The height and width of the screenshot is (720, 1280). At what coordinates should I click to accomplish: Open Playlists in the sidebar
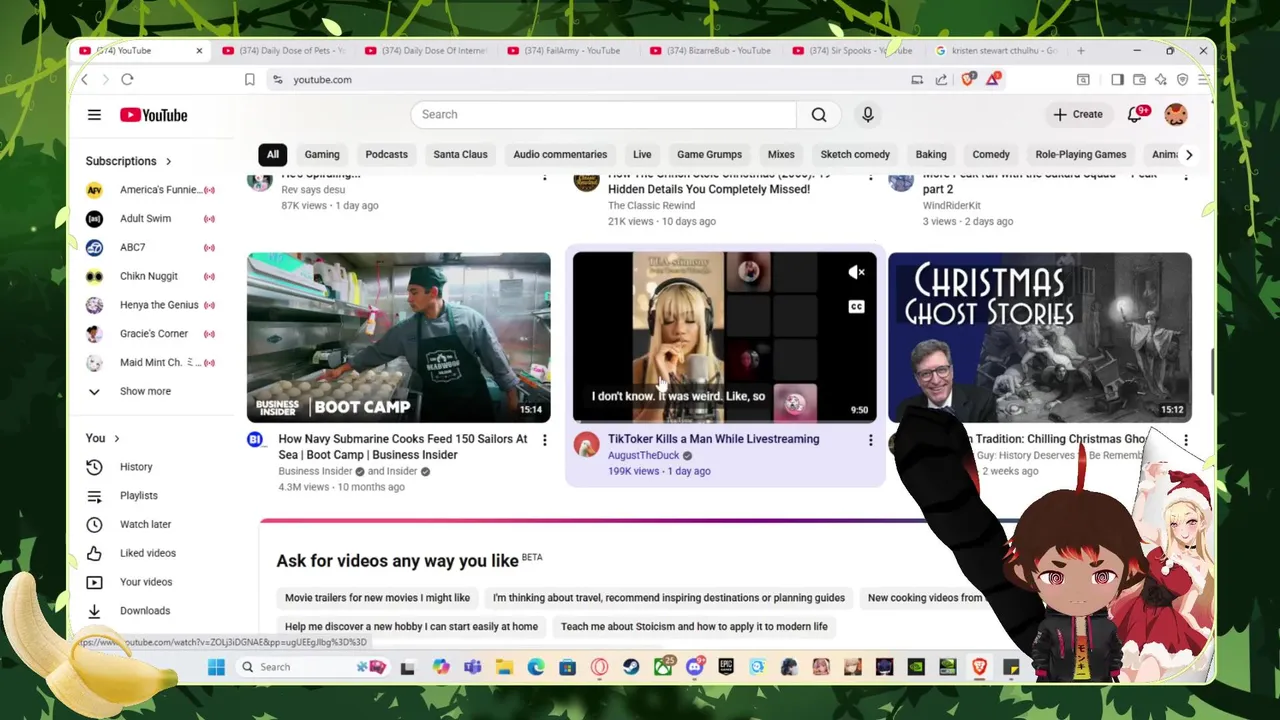coord(138,496)
